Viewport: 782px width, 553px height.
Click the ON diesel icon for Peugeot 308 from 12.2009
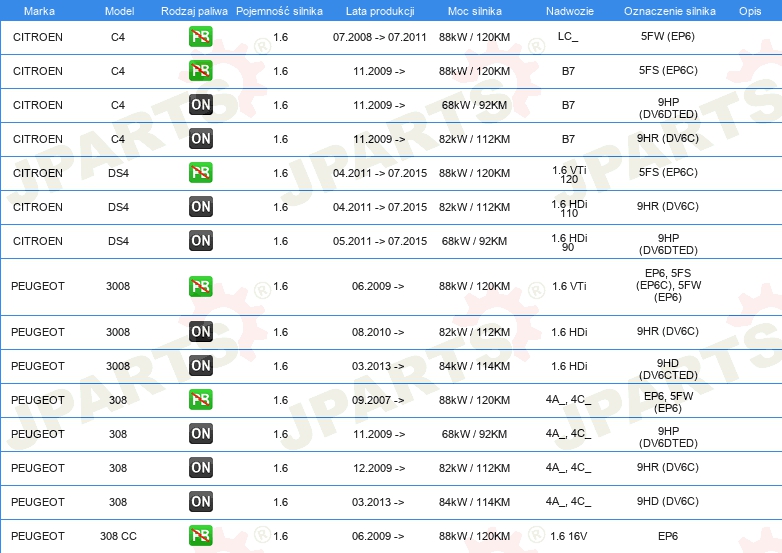pyautogui.click(x=200, y=467)
